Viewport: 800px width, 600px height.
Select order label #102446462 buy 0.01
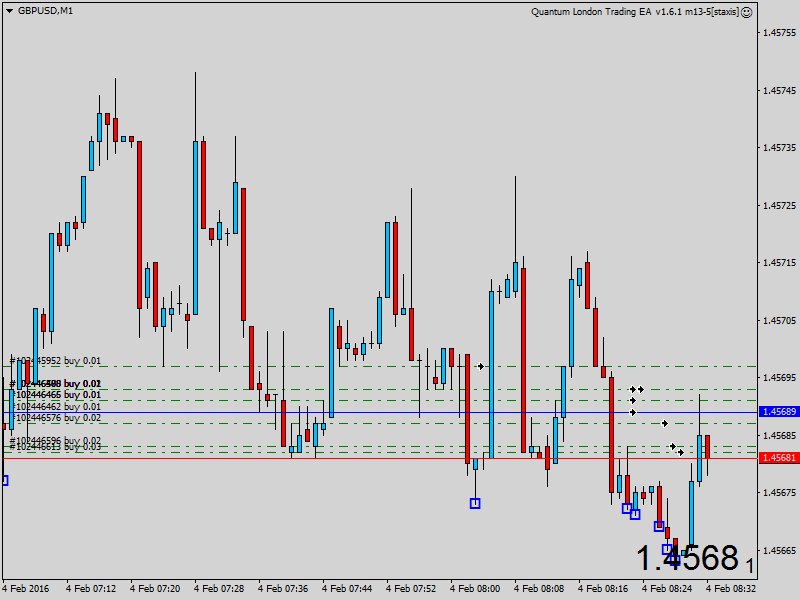55,407
